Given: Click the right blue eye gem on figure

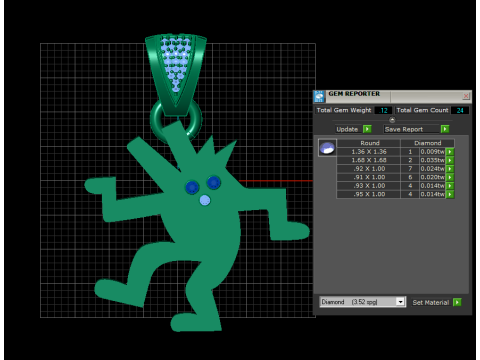Looking at the screenshot, I should click(x=214, y=182).
